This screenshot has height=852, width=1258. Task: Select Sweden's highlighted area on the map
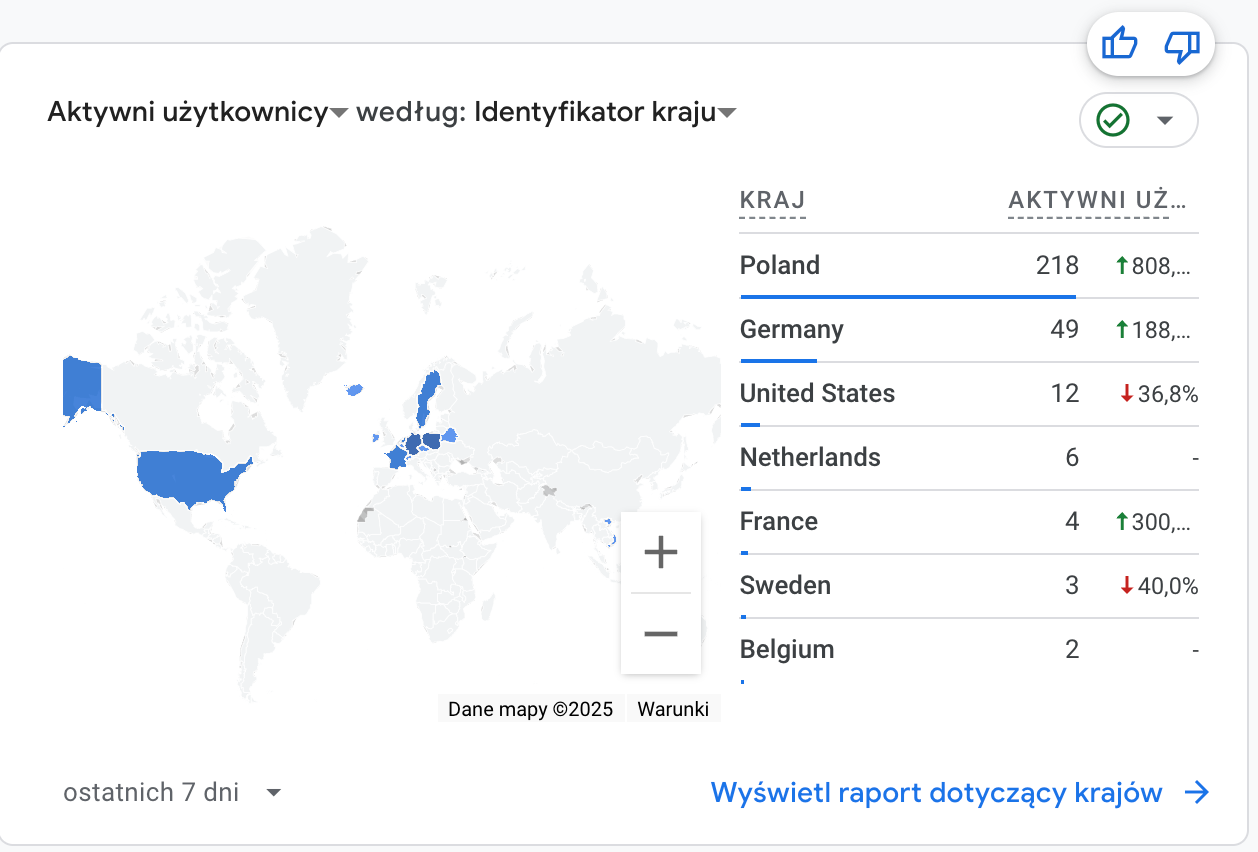click(428, 395)
